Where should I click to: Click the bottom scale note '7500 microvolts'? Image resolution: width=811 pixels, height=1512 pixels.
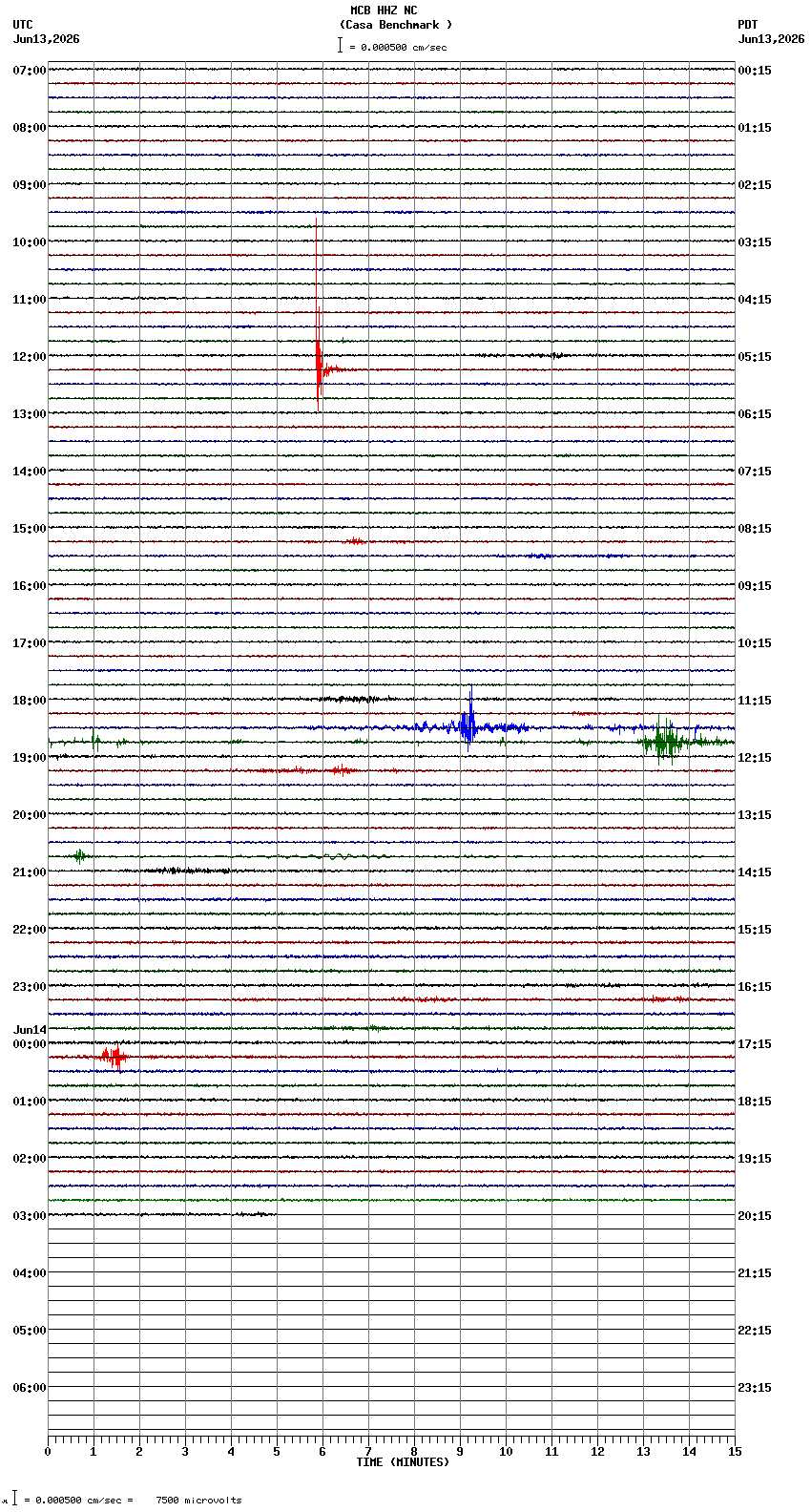click(x=198, y=1501)
